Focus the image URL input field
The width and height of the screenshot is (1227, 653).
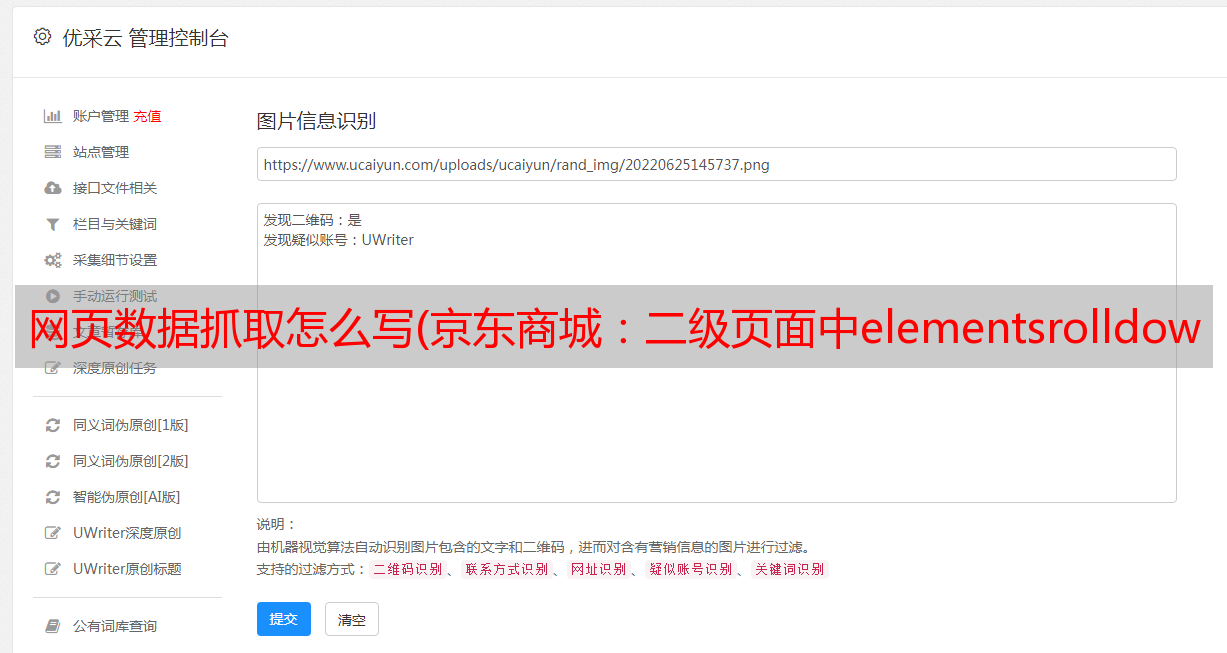(716, 164)
